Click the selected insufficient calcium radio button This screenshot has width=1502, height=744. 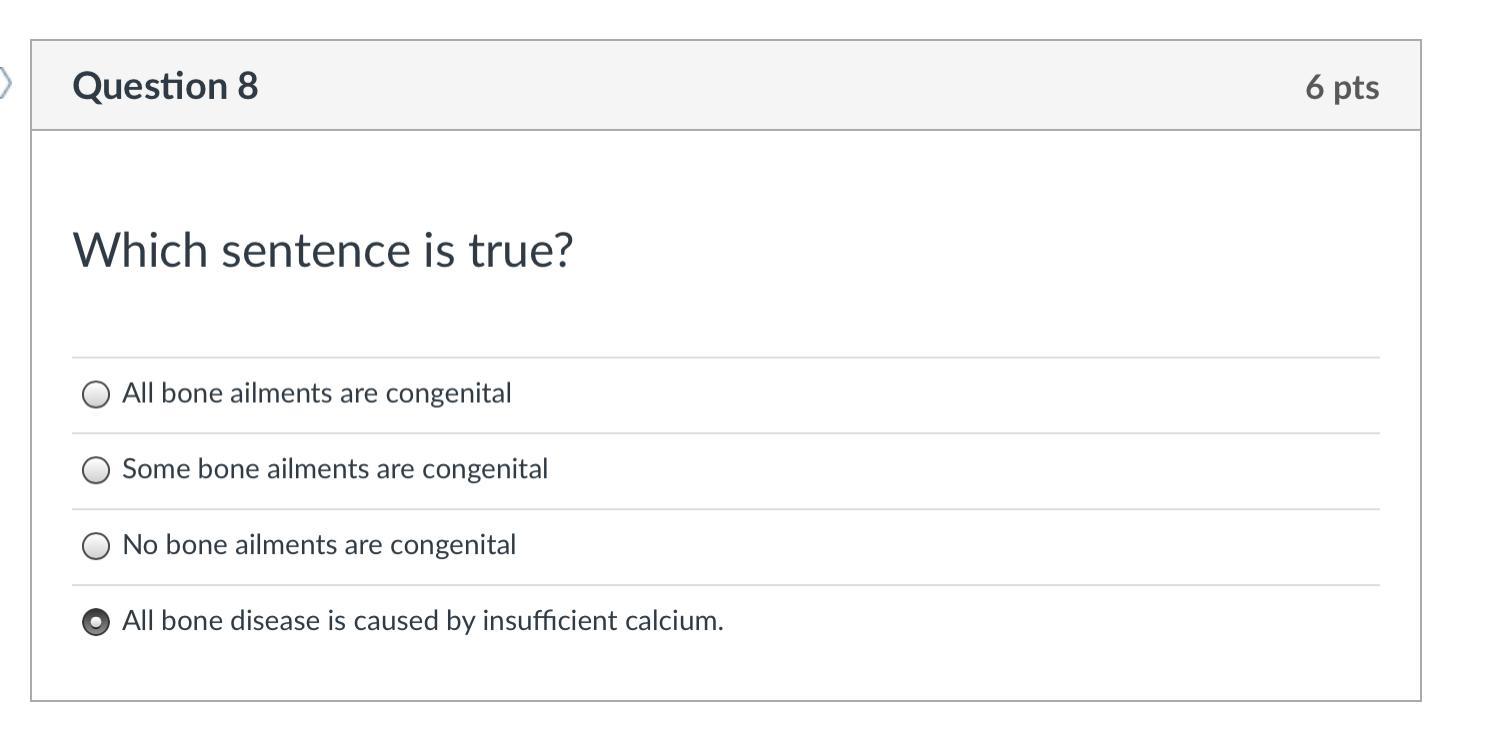95,622
